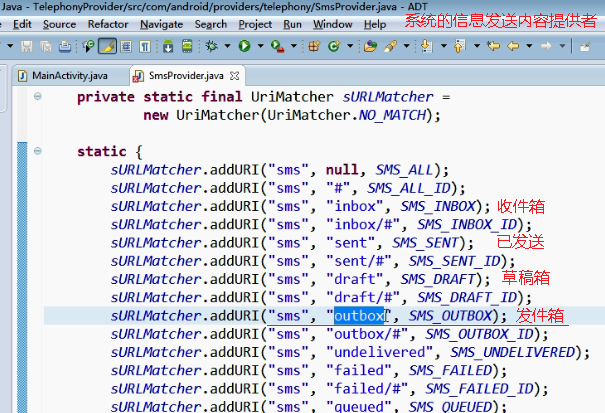Click the "draft/#" string literal
This screenshot has height=413, width=605.
click(x=363, y=298)
